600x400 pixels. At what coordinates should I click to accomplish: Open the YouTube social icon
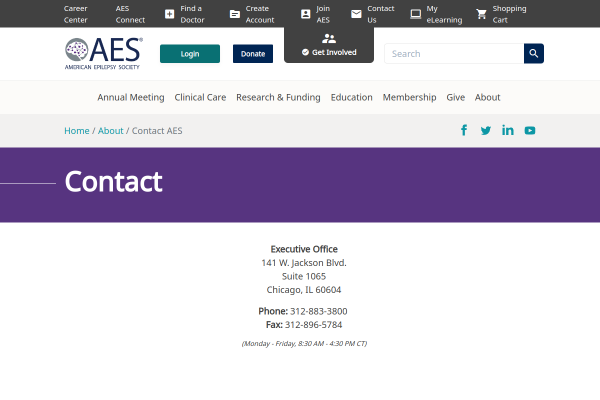click(530, 131)
